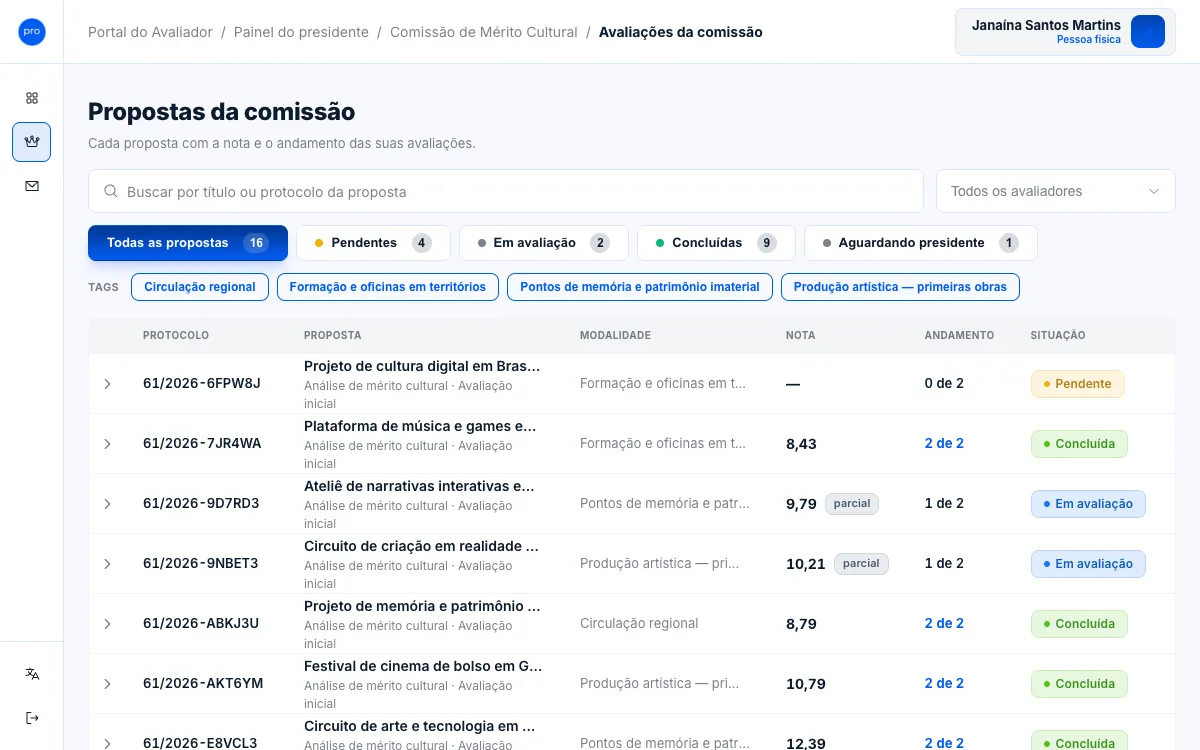Click the ANDAMENTO column header
This screenshot has height=750, width=1200.
click(x=959, y=335)
